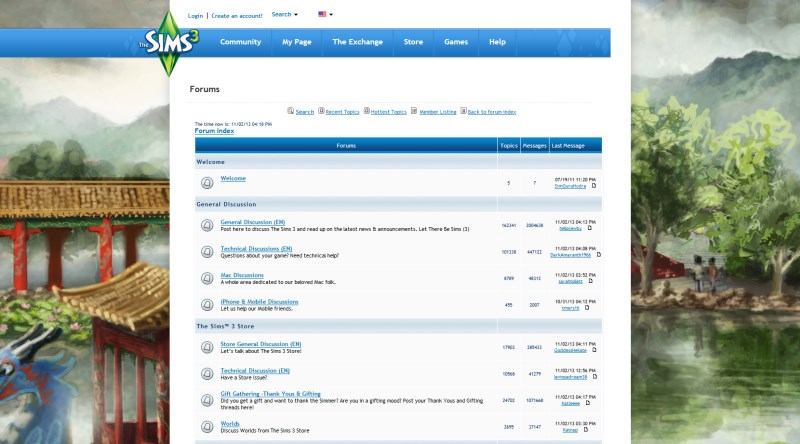Open the Games menu
Viewport: 800px width, 444px height.
tap(456, 42)
